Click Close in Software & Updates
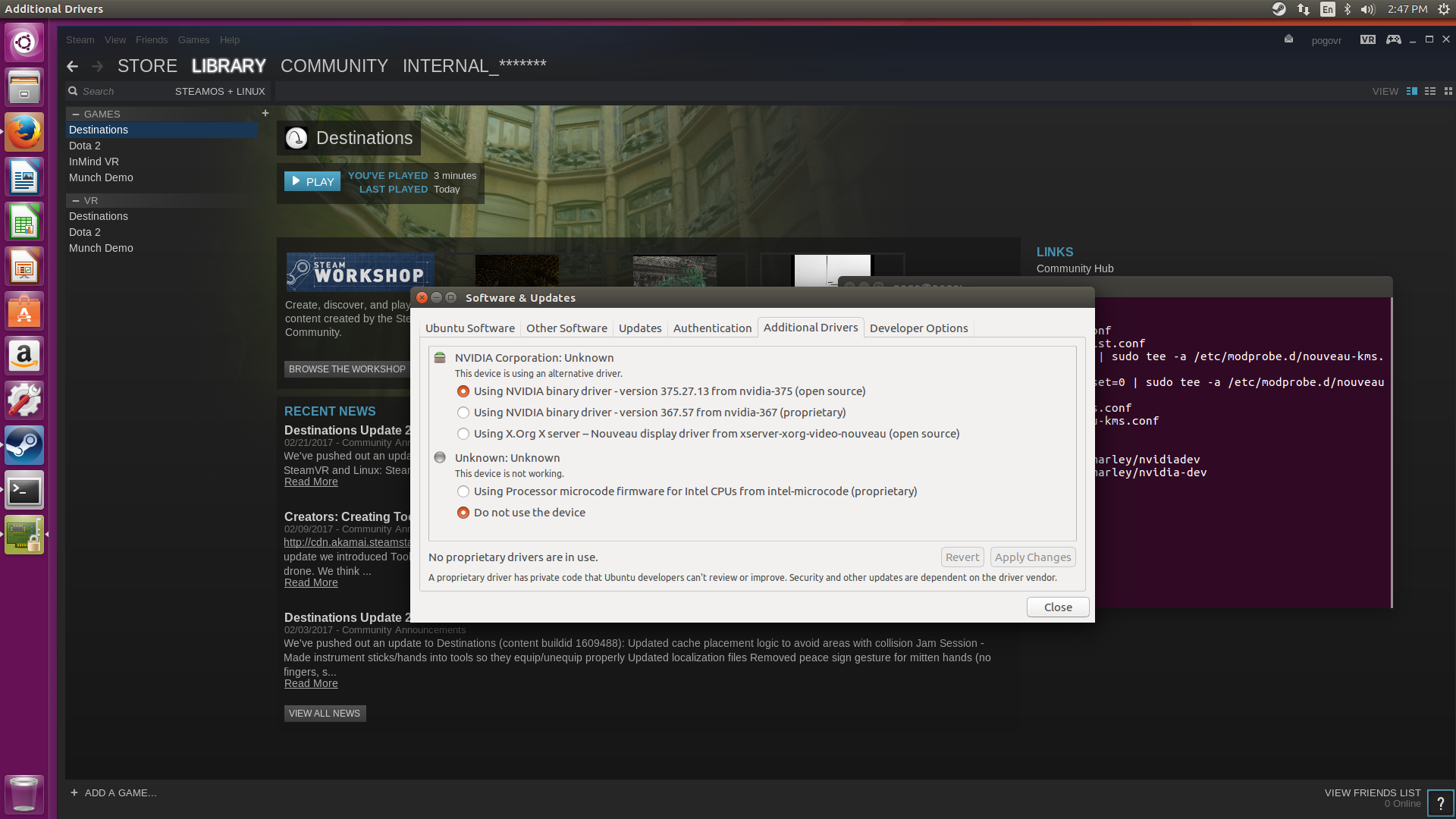 (x=1058, y=607)
